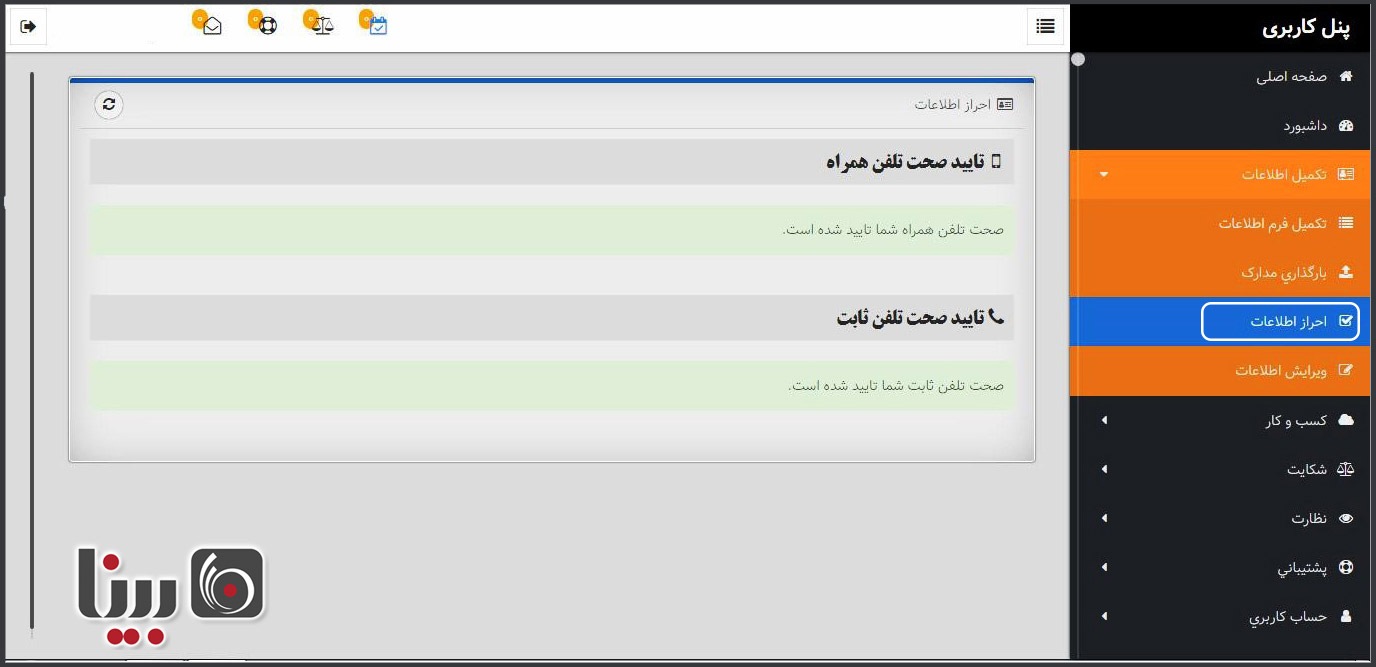
Task: Click the refresh icon on احراز اطلاعات panel
Action: click(x=109, y=104)
